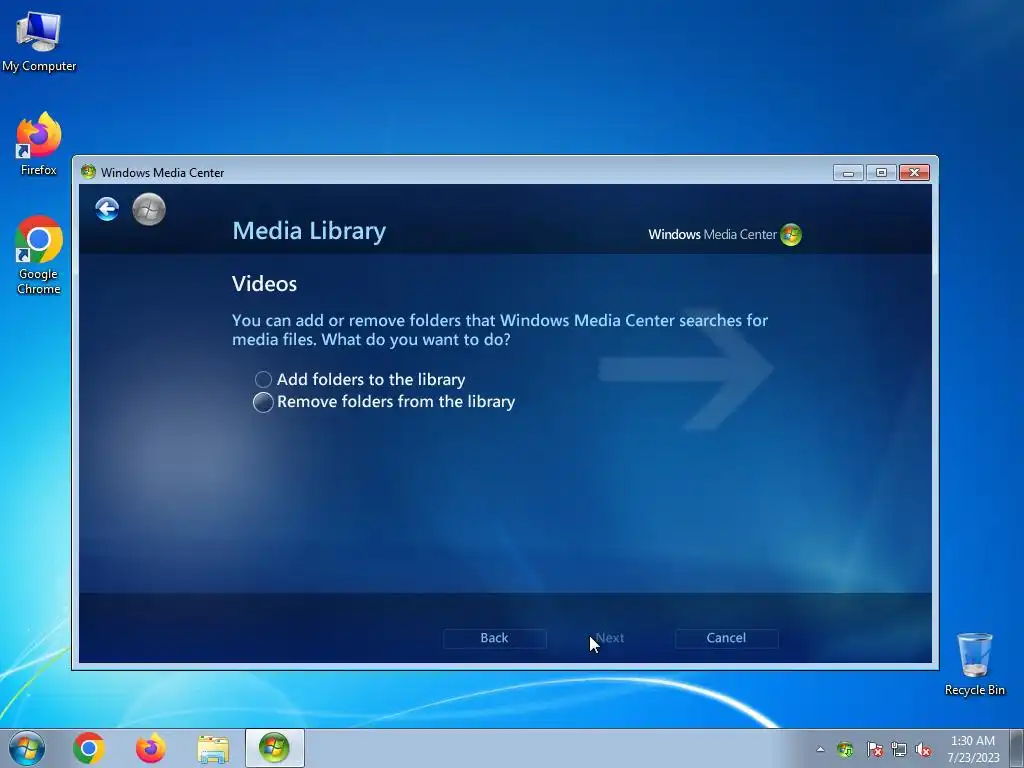The image size is (1024, 768).
Task: Open the clock showing 1:30 AM
Action: (973, 749)
